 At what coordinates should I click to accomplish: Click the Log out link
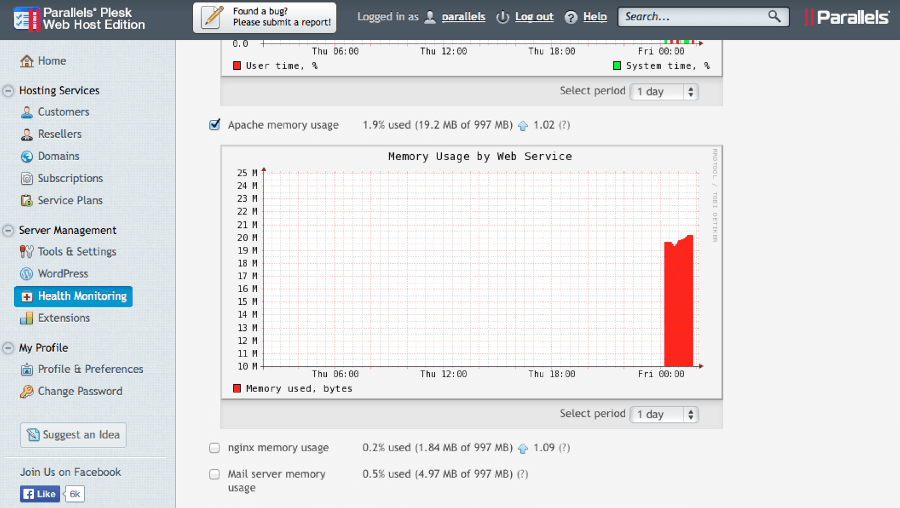click(534, 17)
